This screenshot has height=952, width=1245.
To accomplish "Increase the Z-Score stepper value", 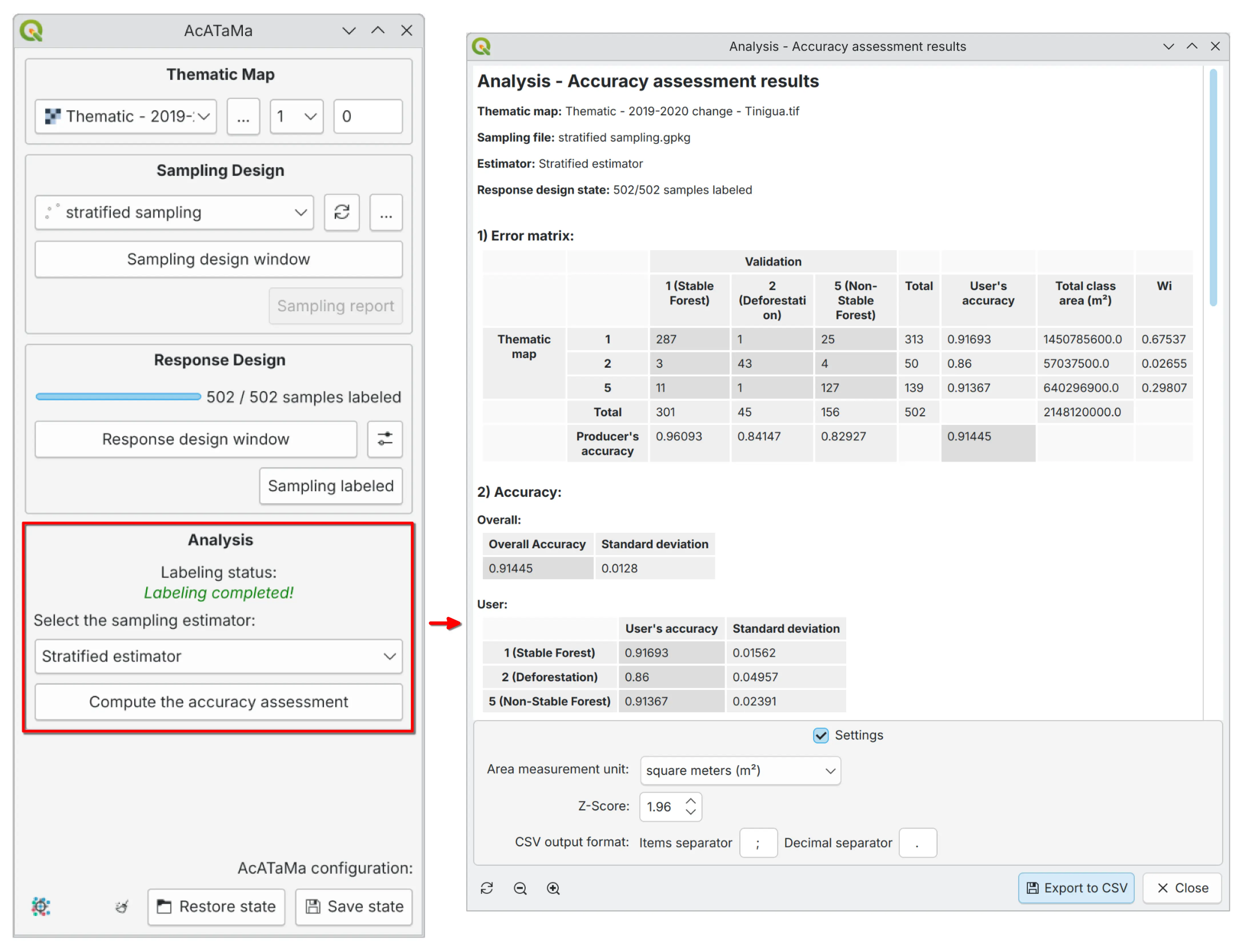I will (690, 801).
